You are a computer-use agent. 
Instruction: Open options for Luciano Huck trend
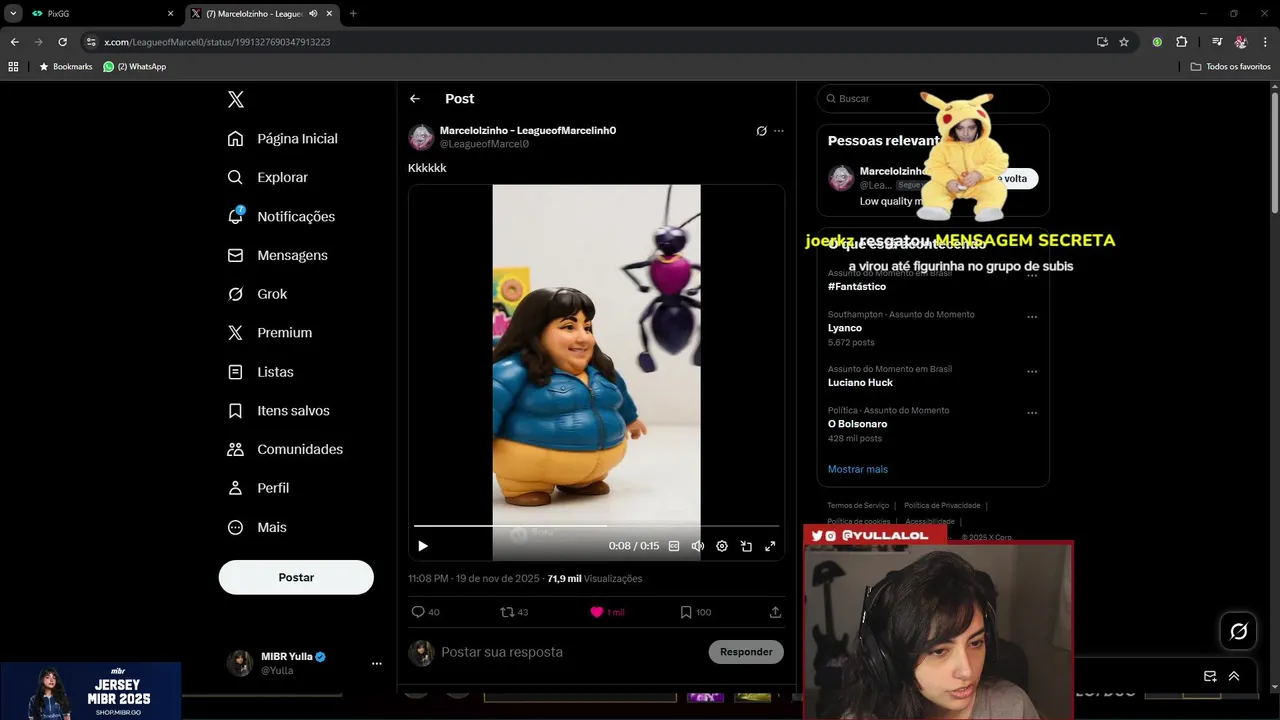coord(1032,372)
